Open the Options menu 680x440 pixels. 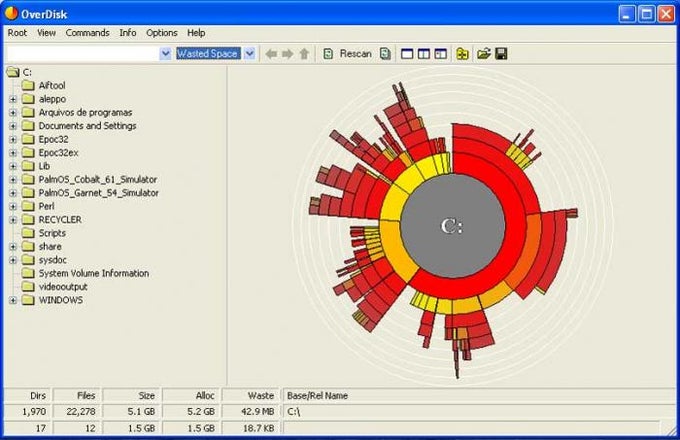click(161, 33)
